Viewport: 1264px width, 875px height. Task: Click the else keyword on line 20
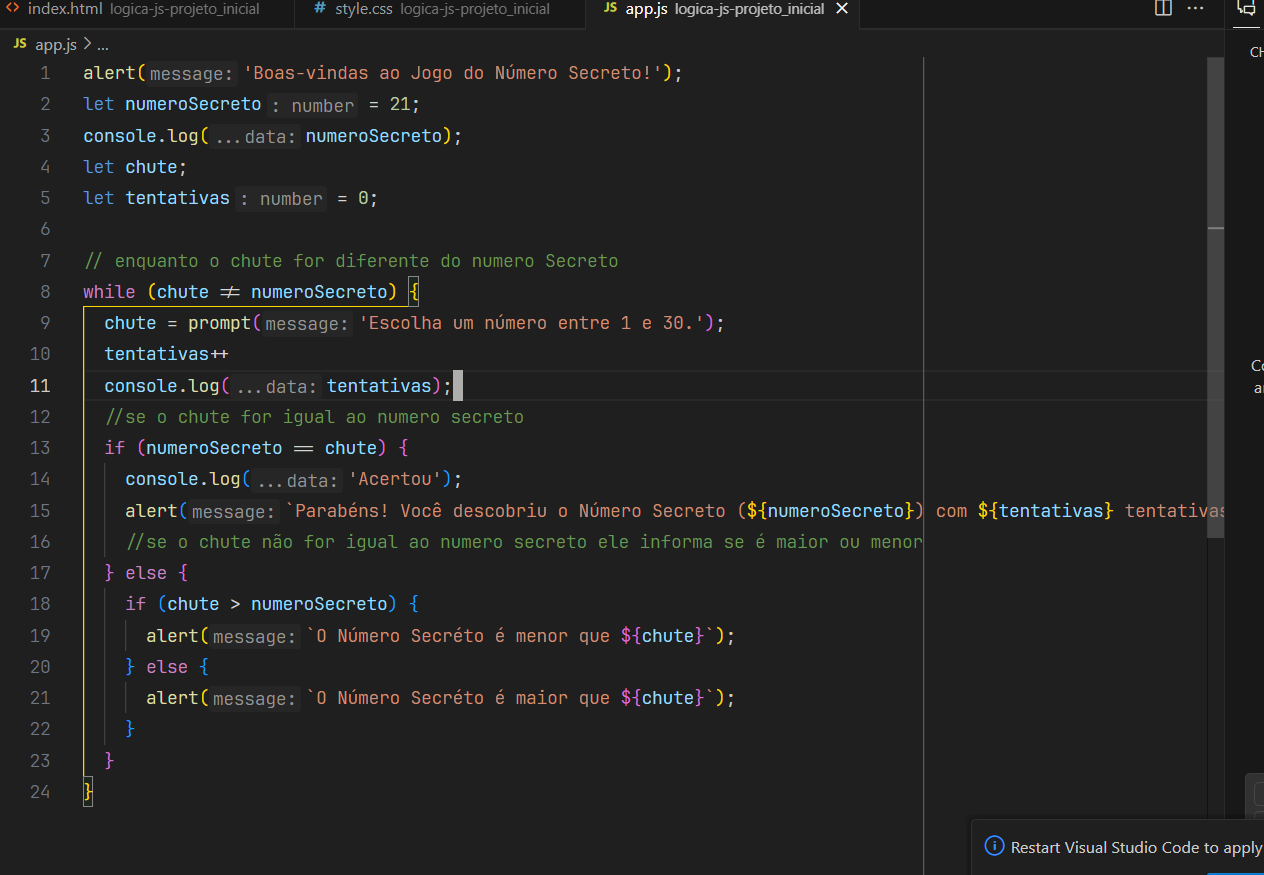167,667
